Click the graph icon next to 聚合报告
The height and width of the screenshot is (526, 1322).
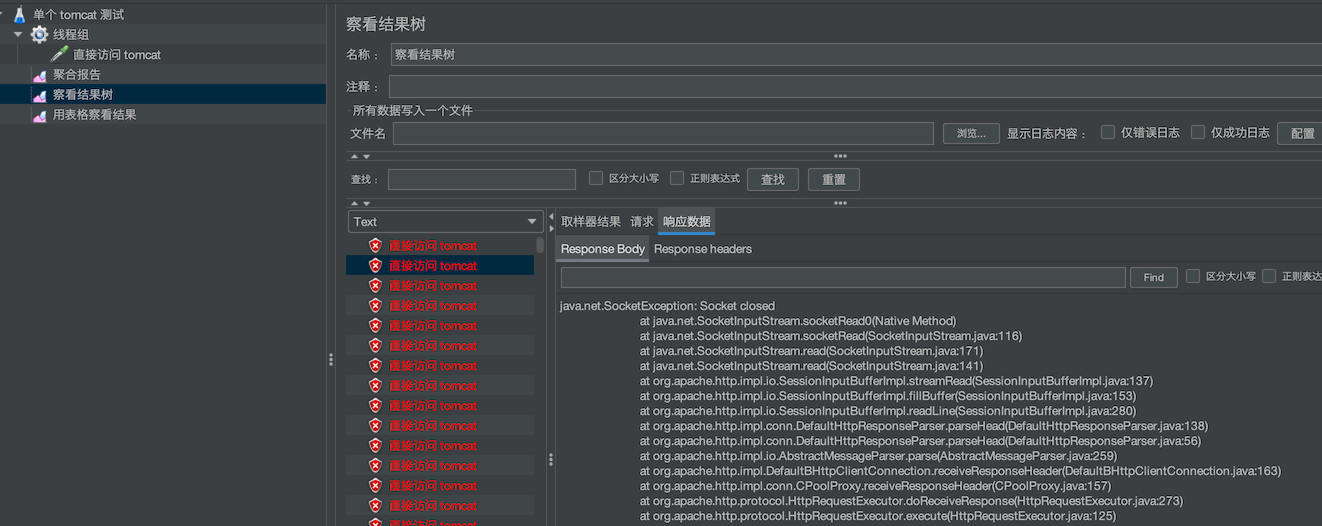tap(39, 75)
